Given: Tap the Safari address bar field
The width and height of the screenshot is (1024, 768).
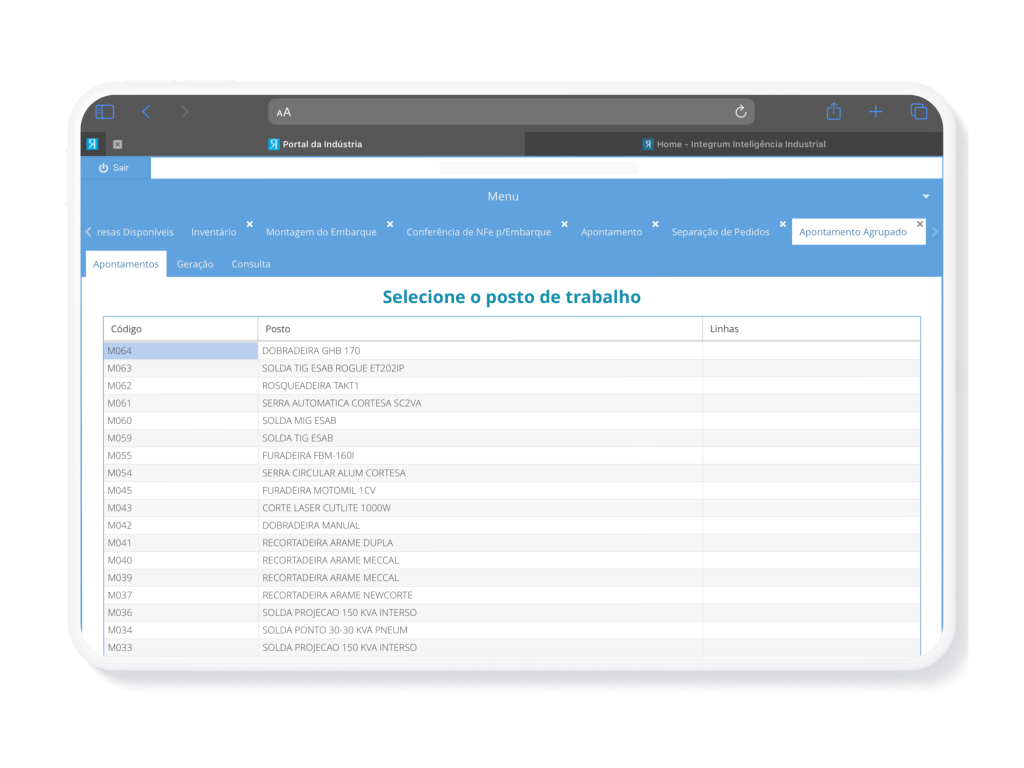Looking at the screenshot, I should [x=510, y=112].
